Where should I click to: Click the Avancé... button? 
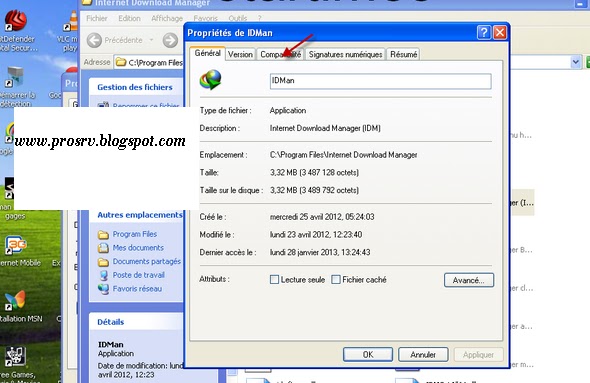pos(469,280)
